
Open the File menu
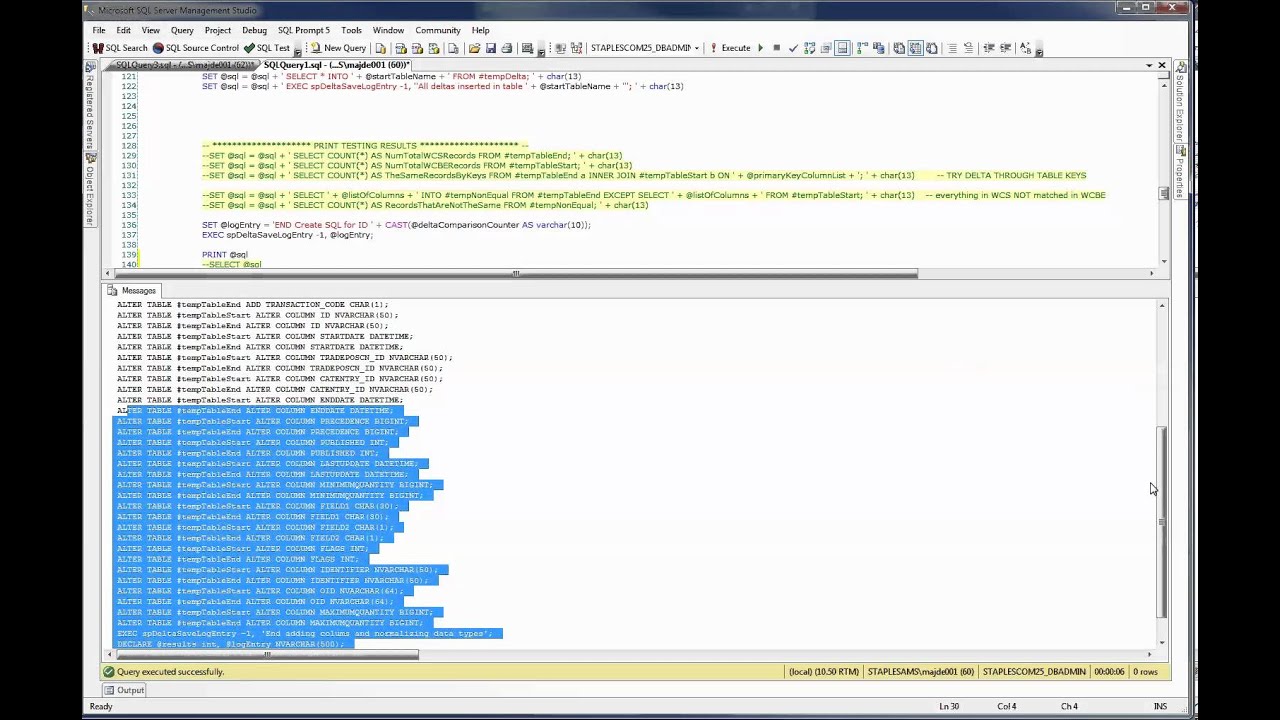click(99, 30)
